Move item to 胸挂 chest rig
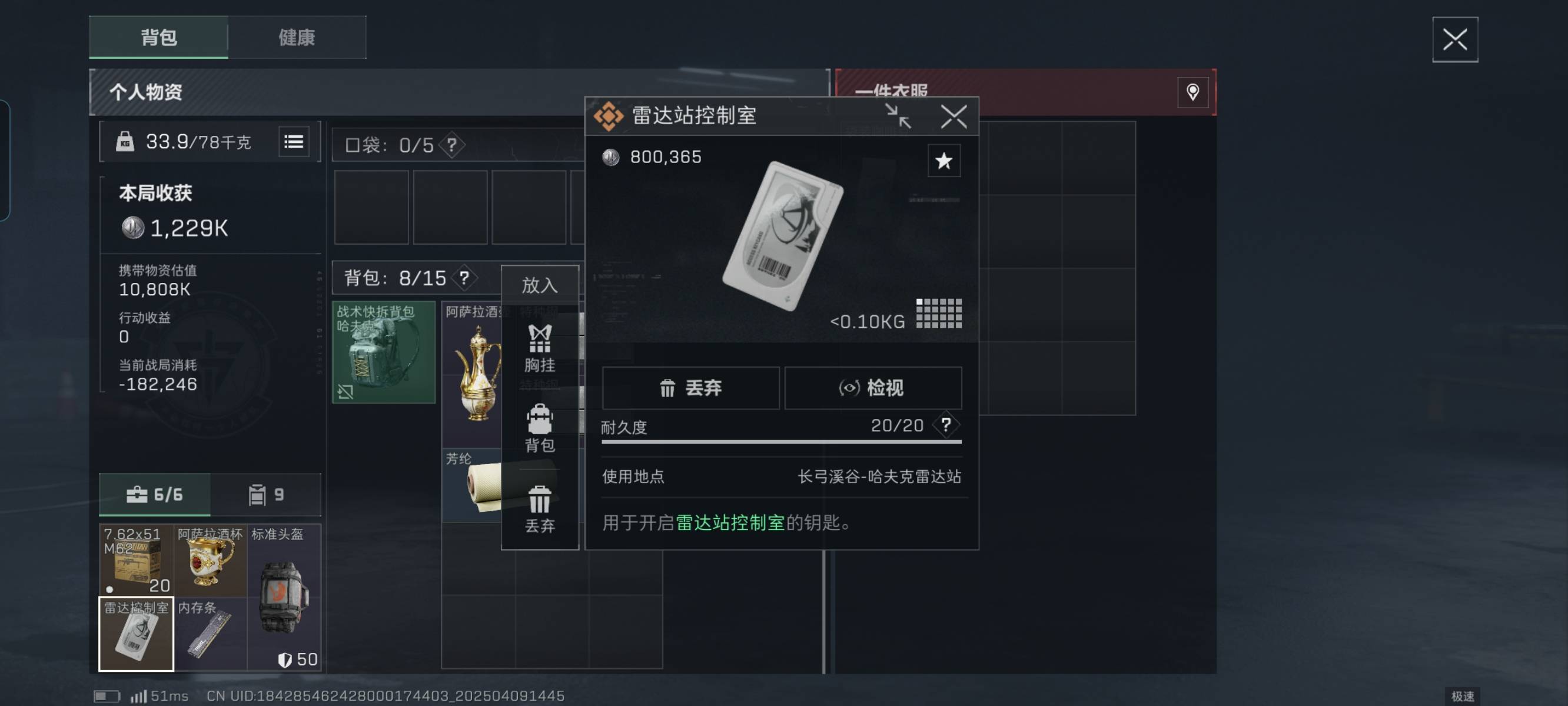 coord(539,349)
